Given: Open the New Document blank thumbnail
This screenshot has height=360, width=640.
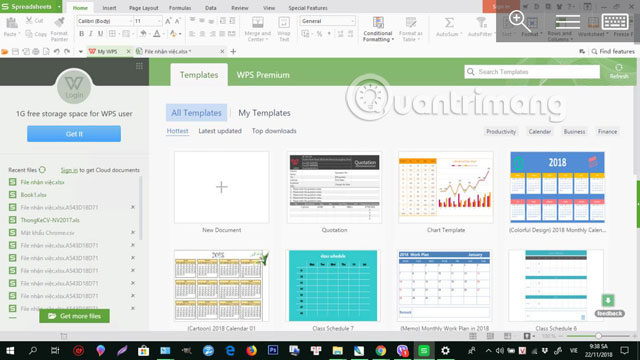Looking at the screenshot, I should click(222, 187).
